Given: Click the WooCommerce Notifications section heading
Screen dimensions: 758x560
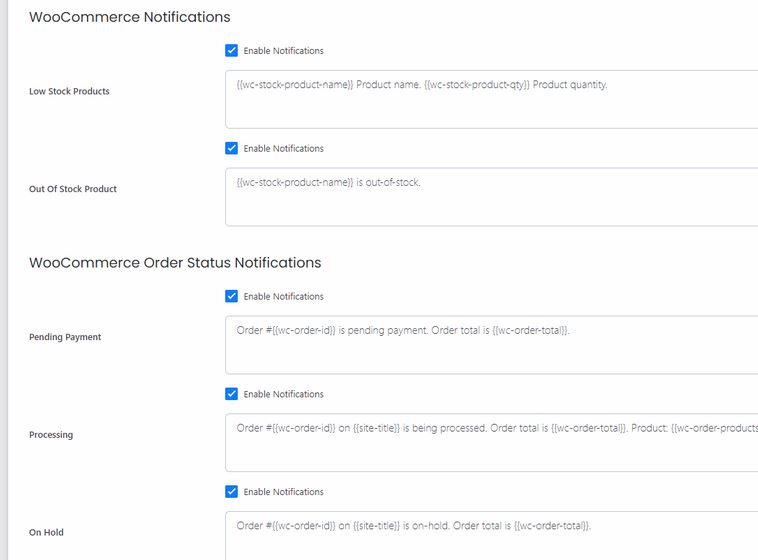Looking at the screenshot, I should point(130,17).
